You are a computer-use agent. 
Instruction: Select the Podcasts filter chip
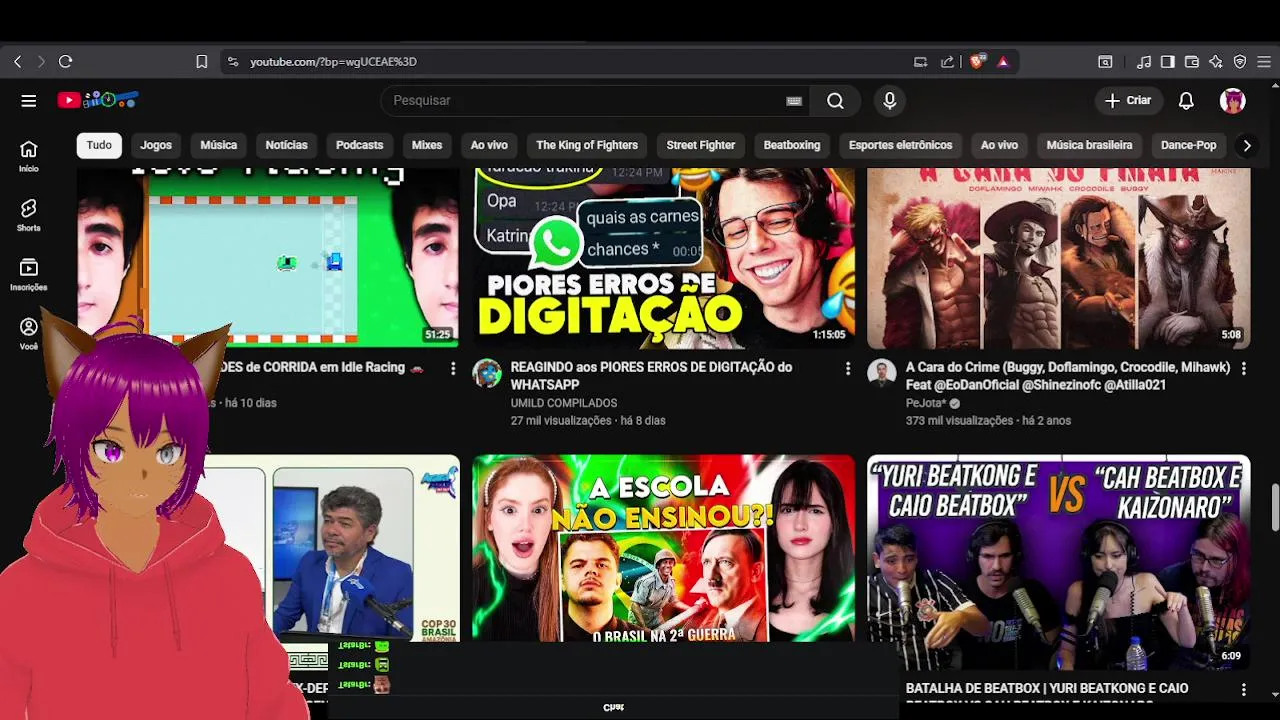[359, 145]
